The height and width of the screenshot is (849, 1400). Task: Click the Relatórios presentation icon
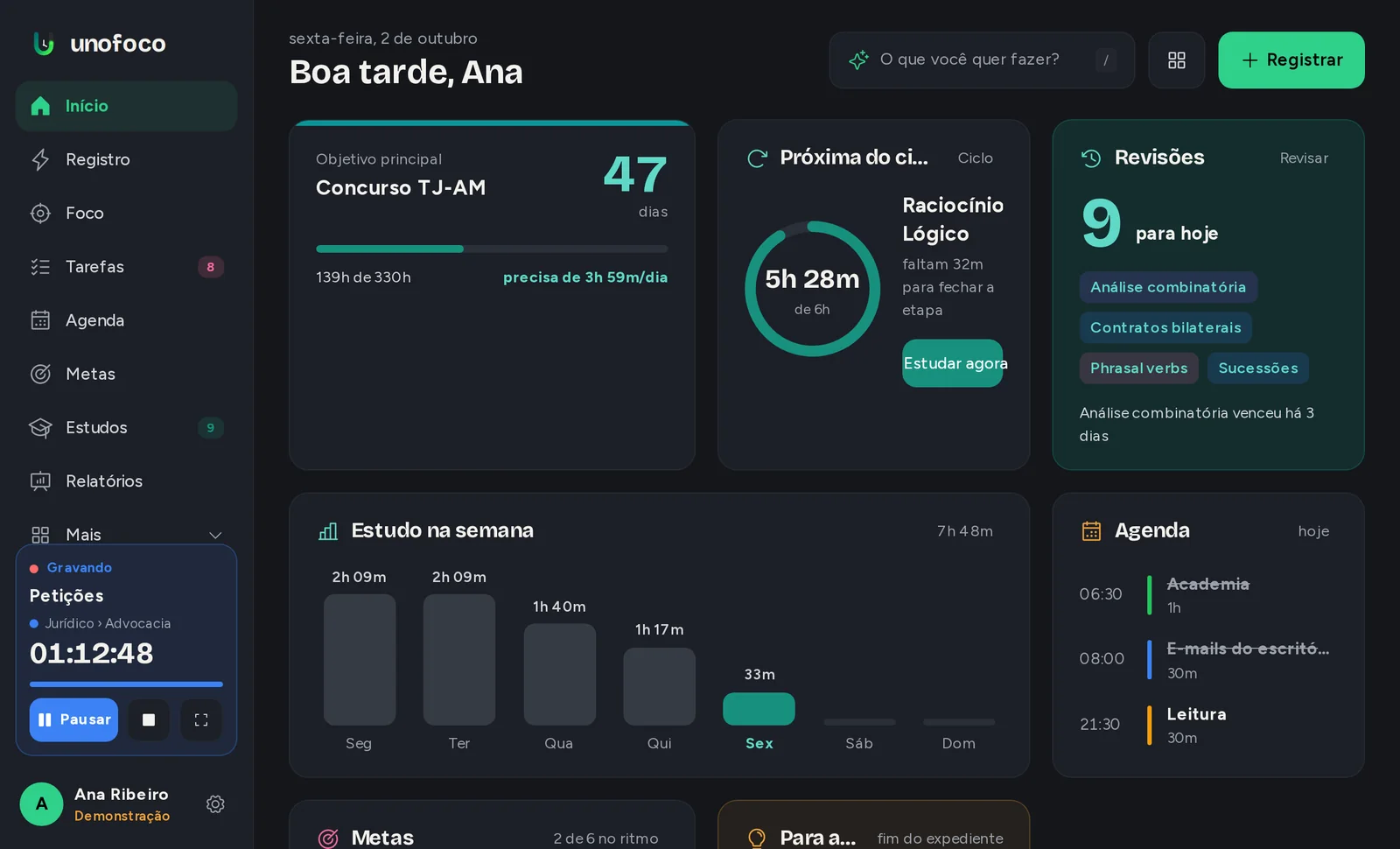click(x=40, y=481)
